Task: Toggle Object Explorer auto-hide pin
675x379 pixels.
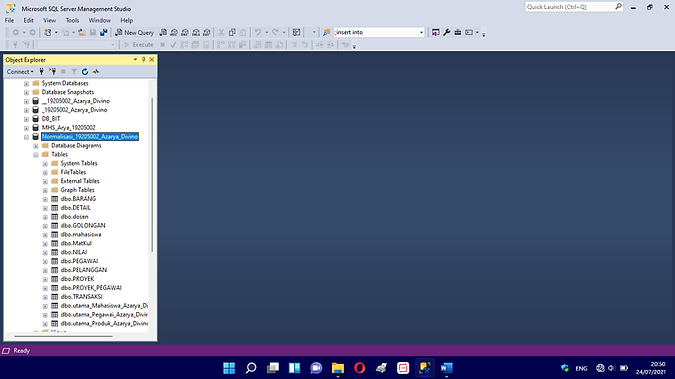Action: (143, 59)
